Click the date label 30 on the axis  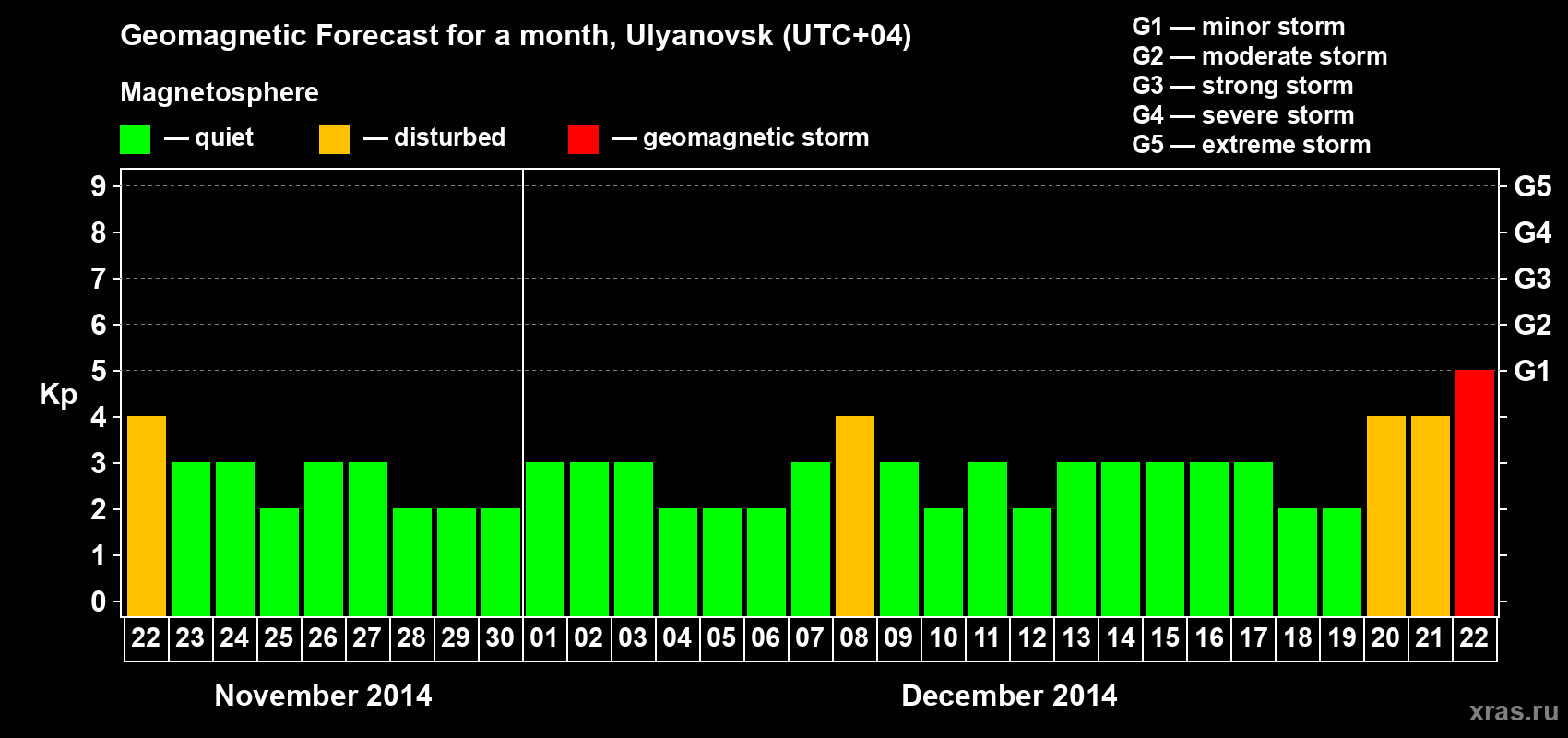pyautogui.click(x=500, y=638)
